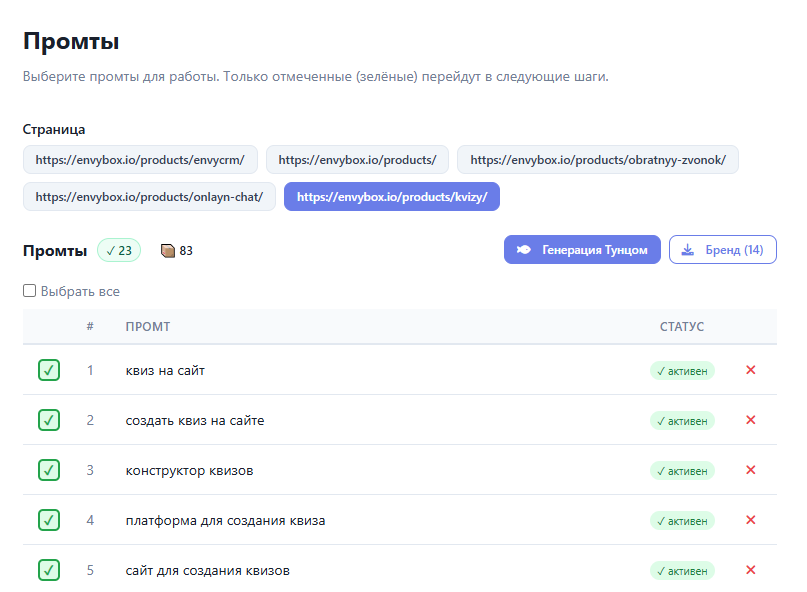Image resolution: width=807 pixels, height=592 pixels.
Task: Open the obratnyy-zvonok page tab
Action: click(x=597, y=159)
